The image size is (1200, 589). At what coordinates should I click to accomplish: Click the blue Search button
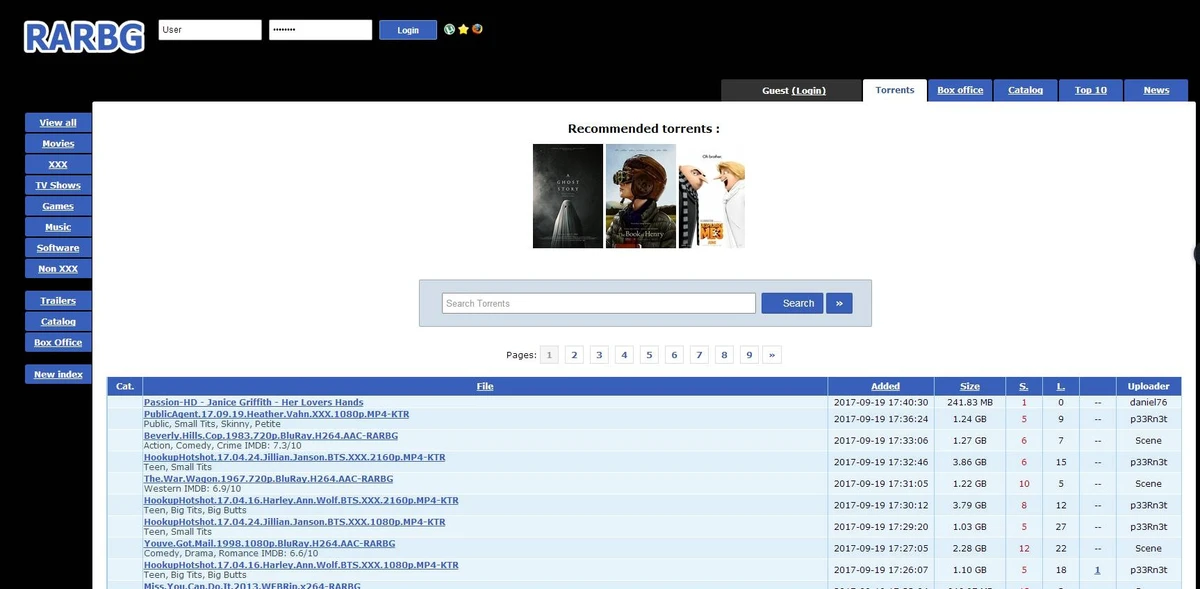[791, 303]
